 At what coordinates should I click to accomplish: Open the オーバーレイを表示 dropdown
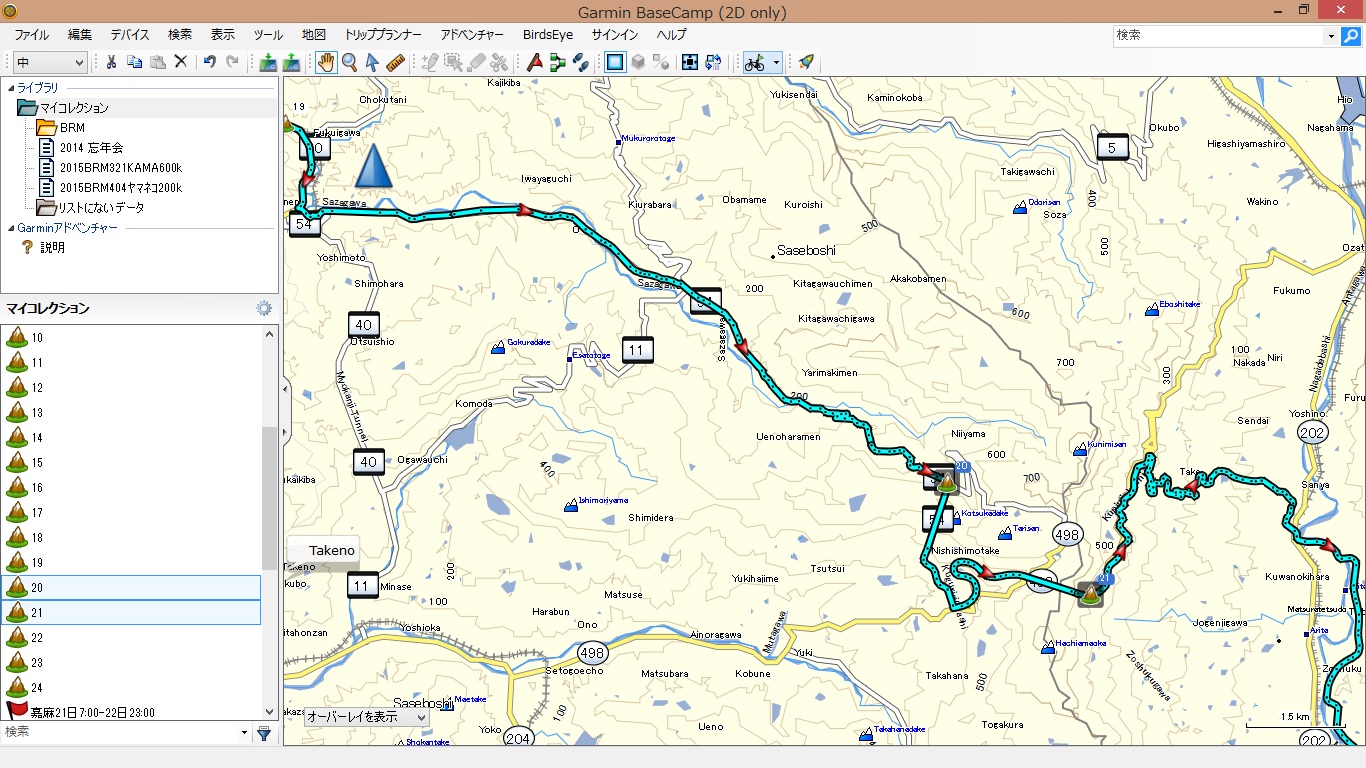[366, 717]
